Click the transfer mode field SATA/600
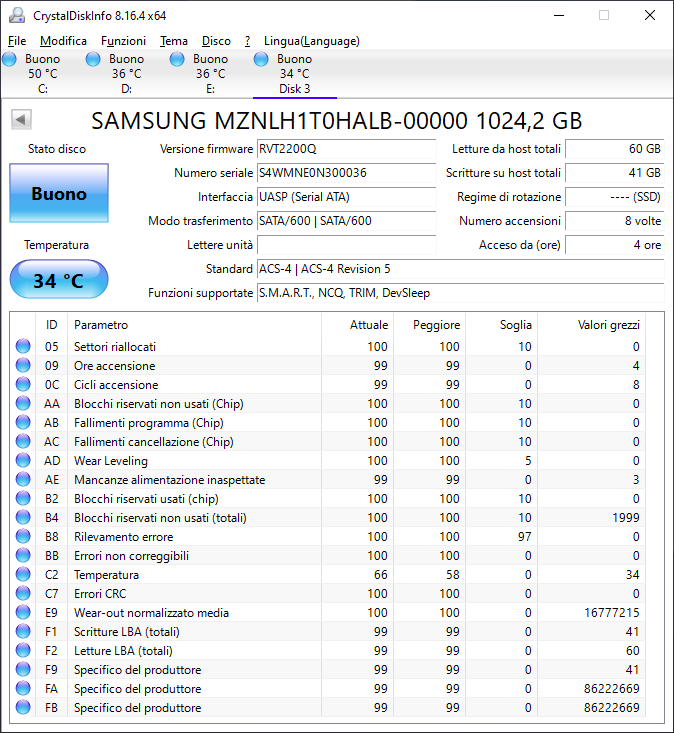Screen dimensions: 674x733 346,221
